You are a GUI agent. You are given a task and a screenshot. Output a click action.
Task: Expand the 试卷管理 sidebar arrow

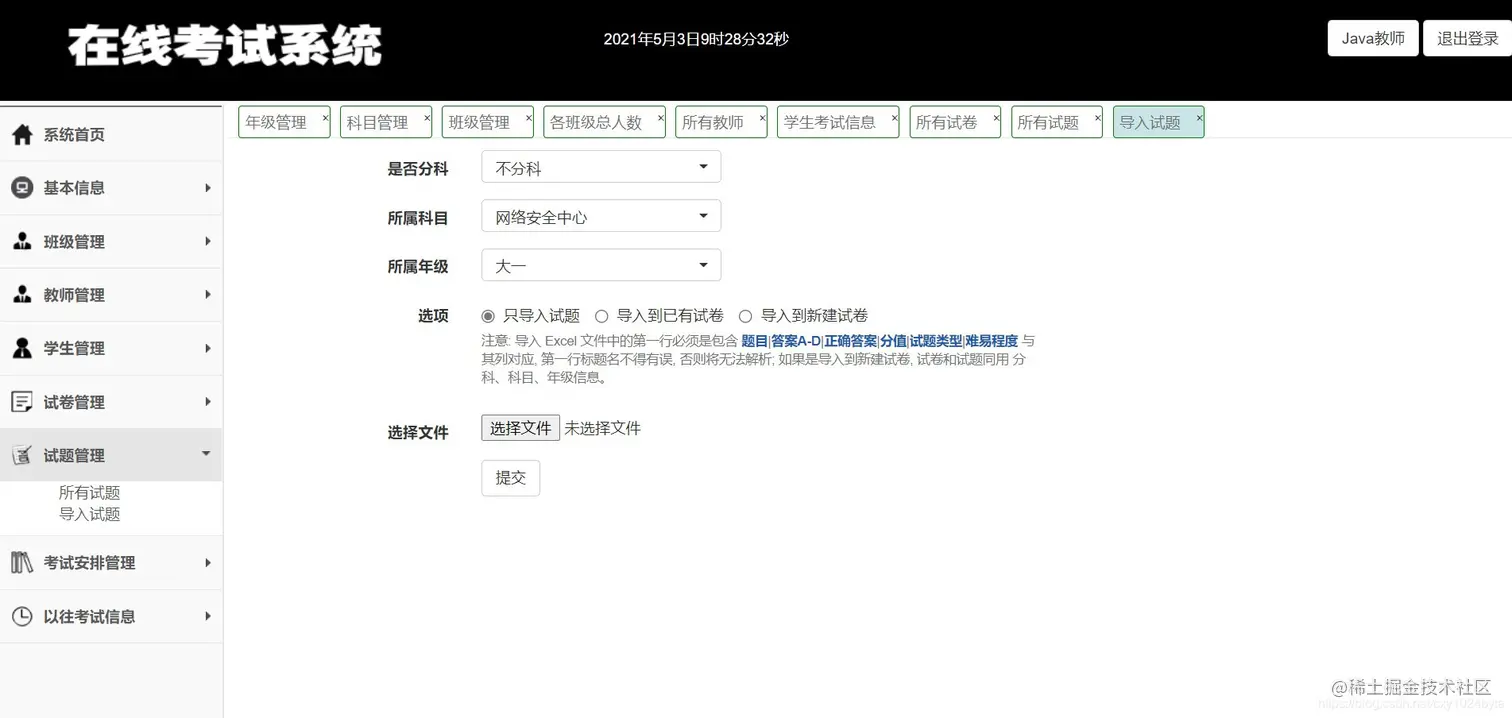[207, 401]
